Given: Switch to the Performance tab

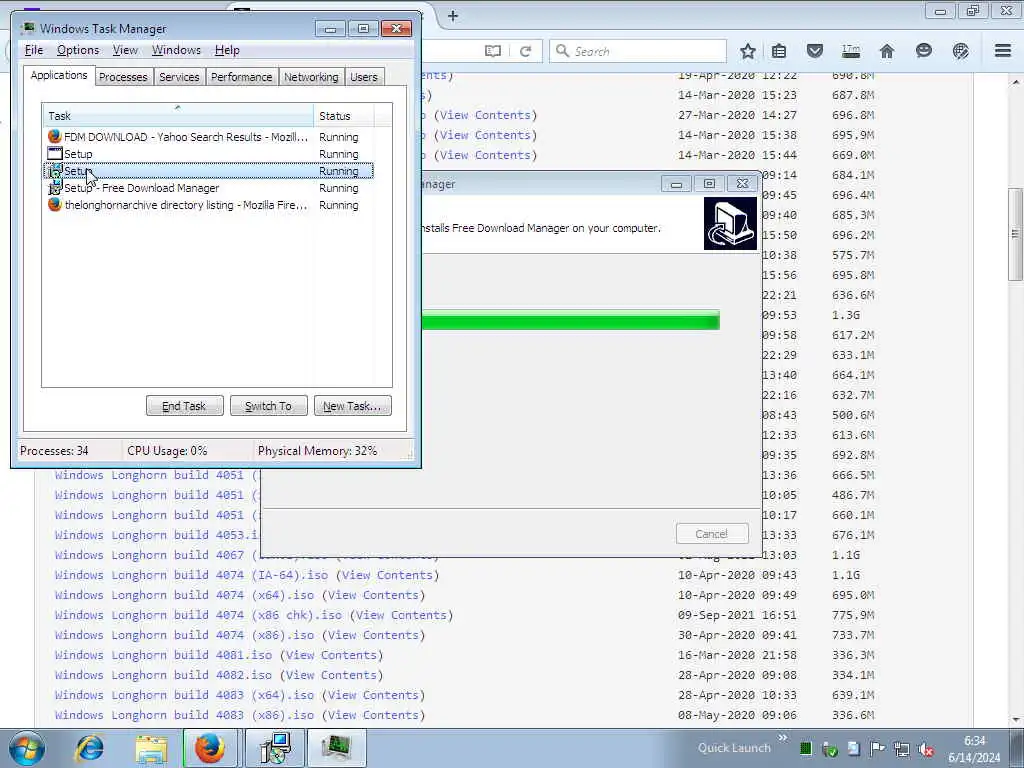Looking at the screenshot, I should click(x=241, y=77).
